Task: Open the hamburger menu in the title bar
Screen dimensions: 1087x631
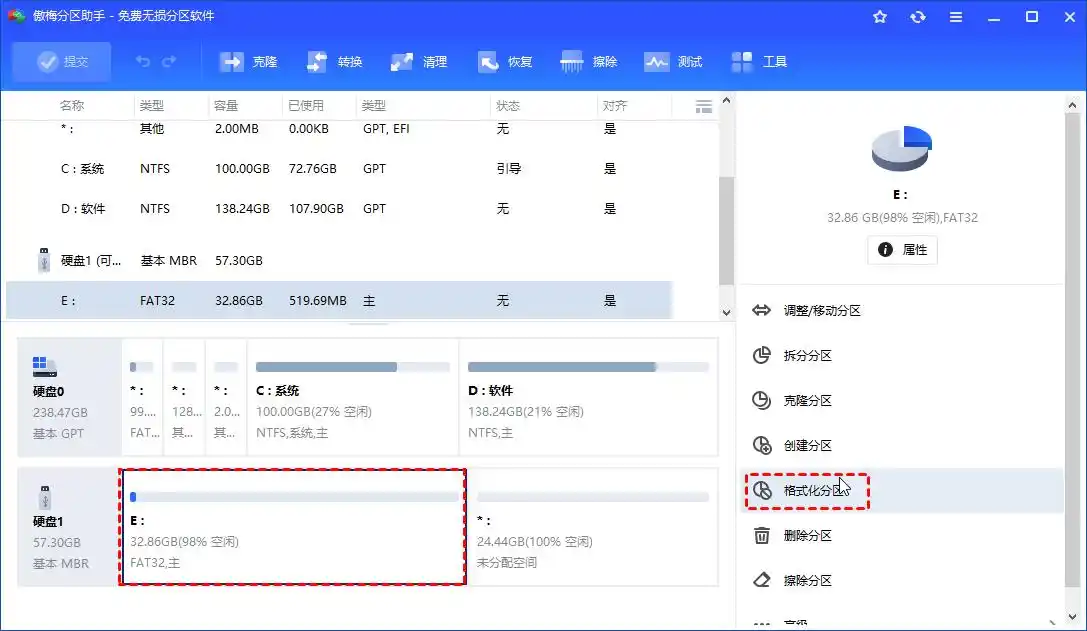Action: pyautogui.click(x=955, y=16)
